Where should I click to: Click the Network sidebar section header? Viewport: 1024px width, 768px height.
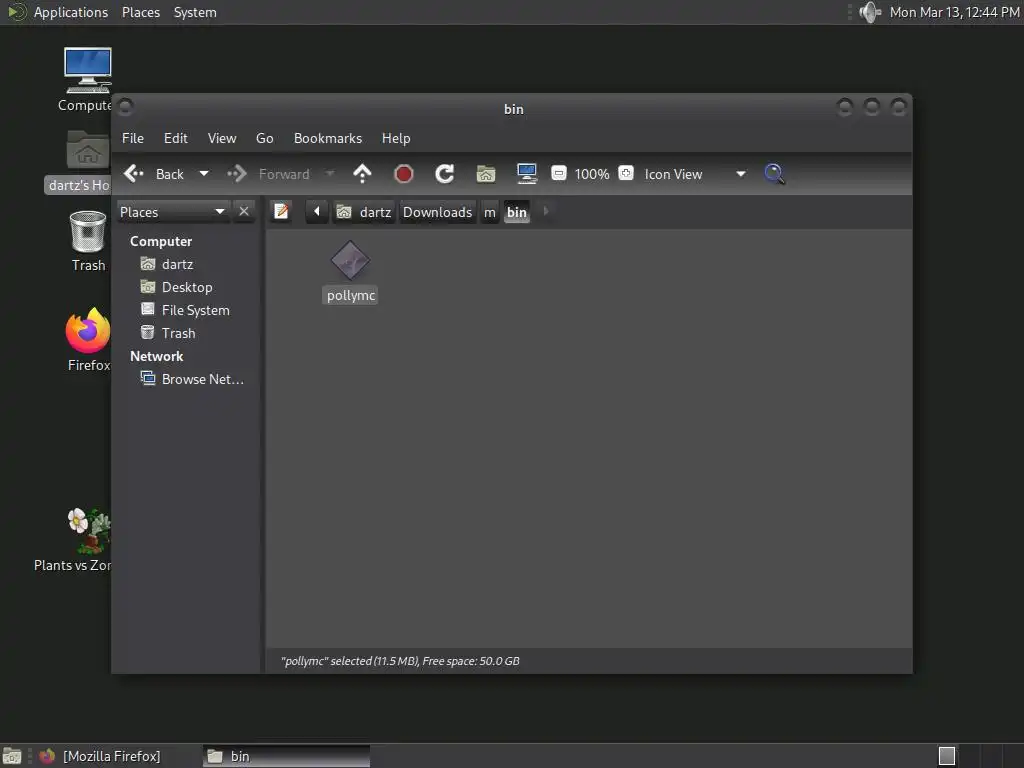(x=156, y=356)
